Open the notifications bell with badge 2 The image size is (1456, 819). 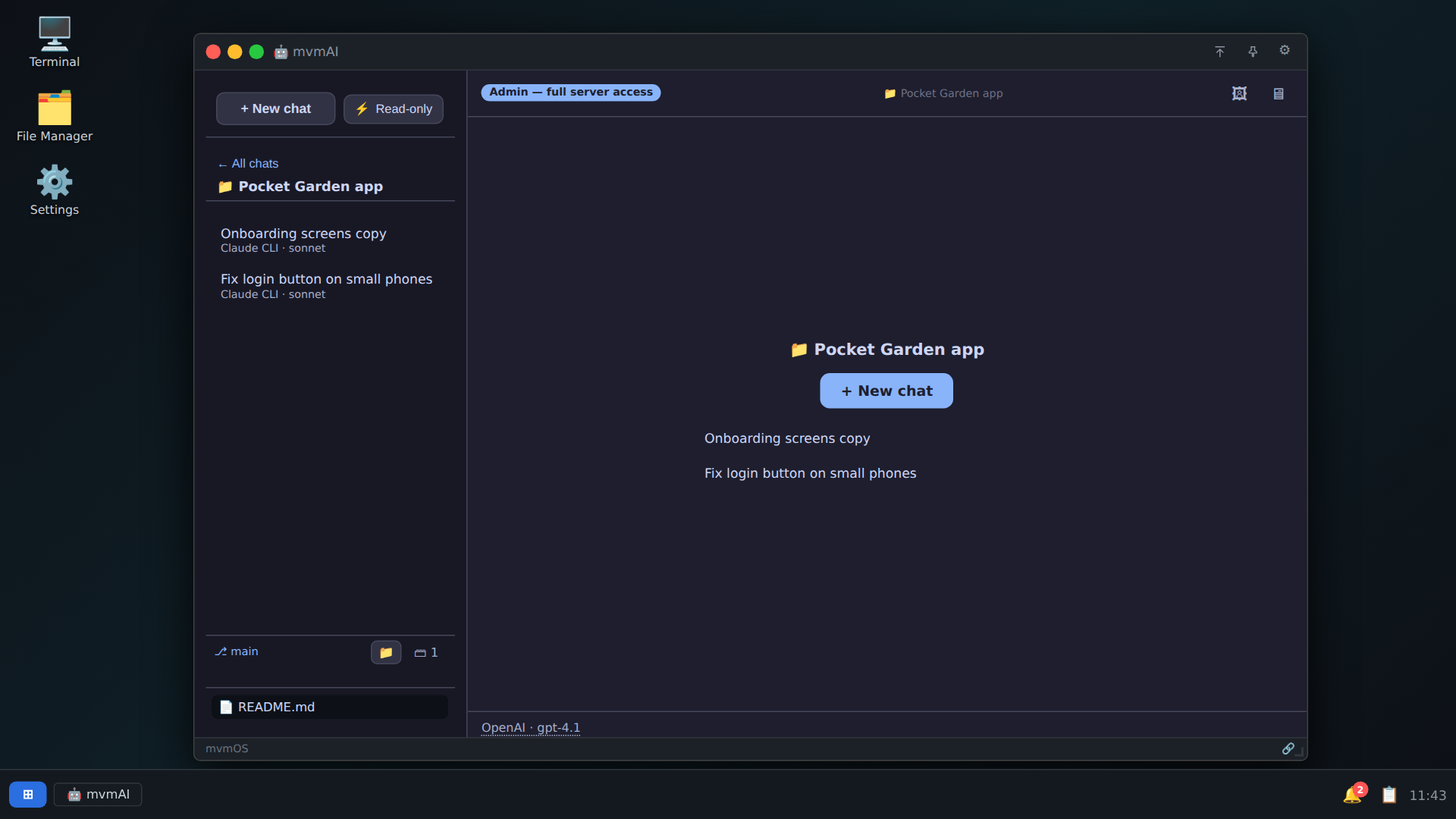[1354, 793]
